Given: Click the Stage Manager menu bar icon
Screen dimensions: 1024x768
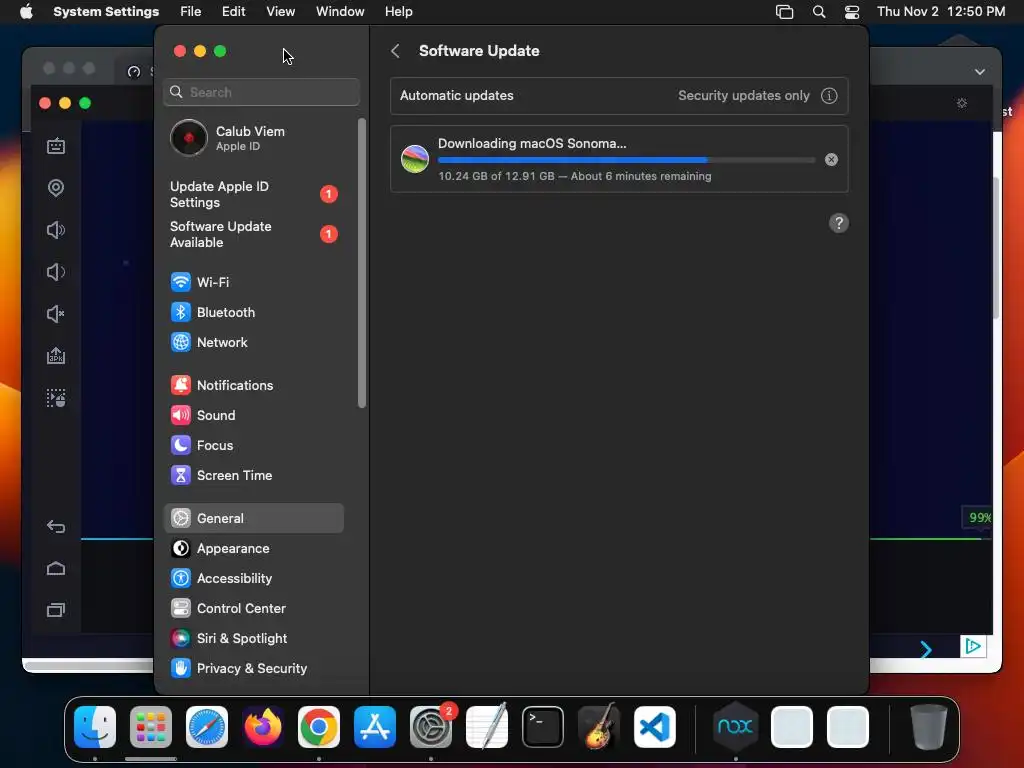Looking at the screenshot, I should (x=784, y=12).
